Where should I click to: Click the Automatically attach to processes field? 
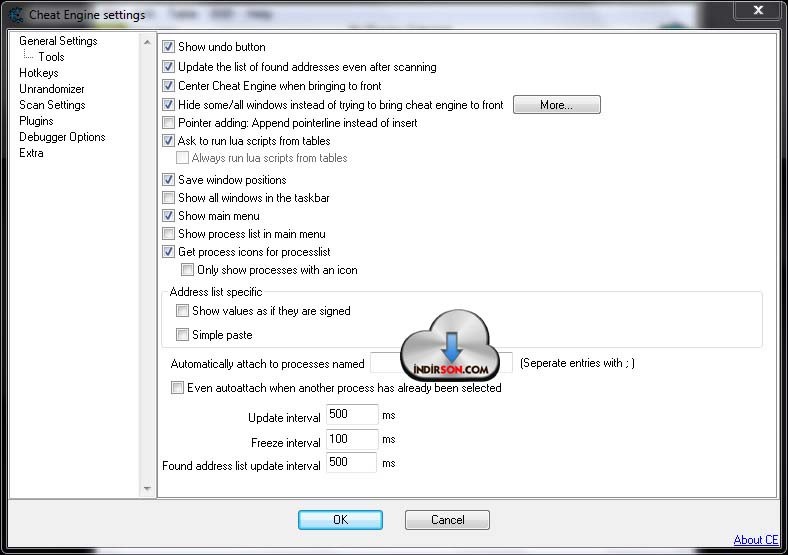click(x=441, y=363)
